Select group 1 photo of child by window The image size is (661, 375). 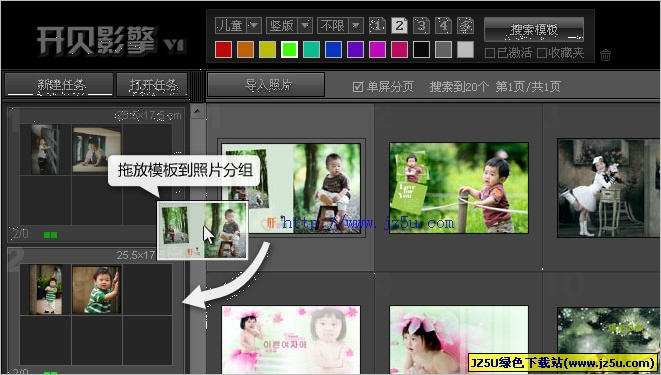coord(45,149)
